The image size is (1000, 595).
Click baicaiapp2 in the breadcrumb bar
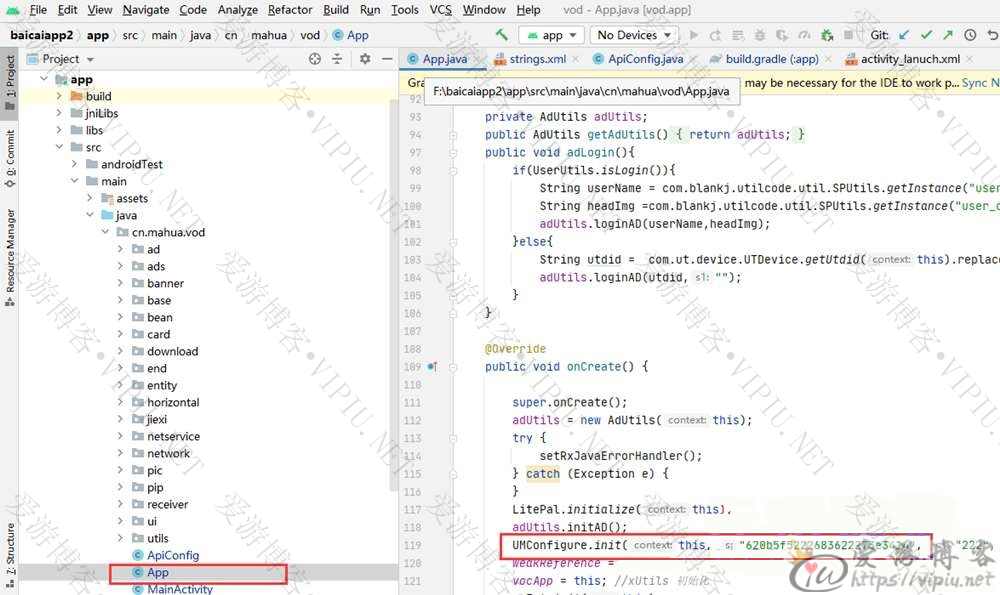pyautogui.click(x=41, y=35)
